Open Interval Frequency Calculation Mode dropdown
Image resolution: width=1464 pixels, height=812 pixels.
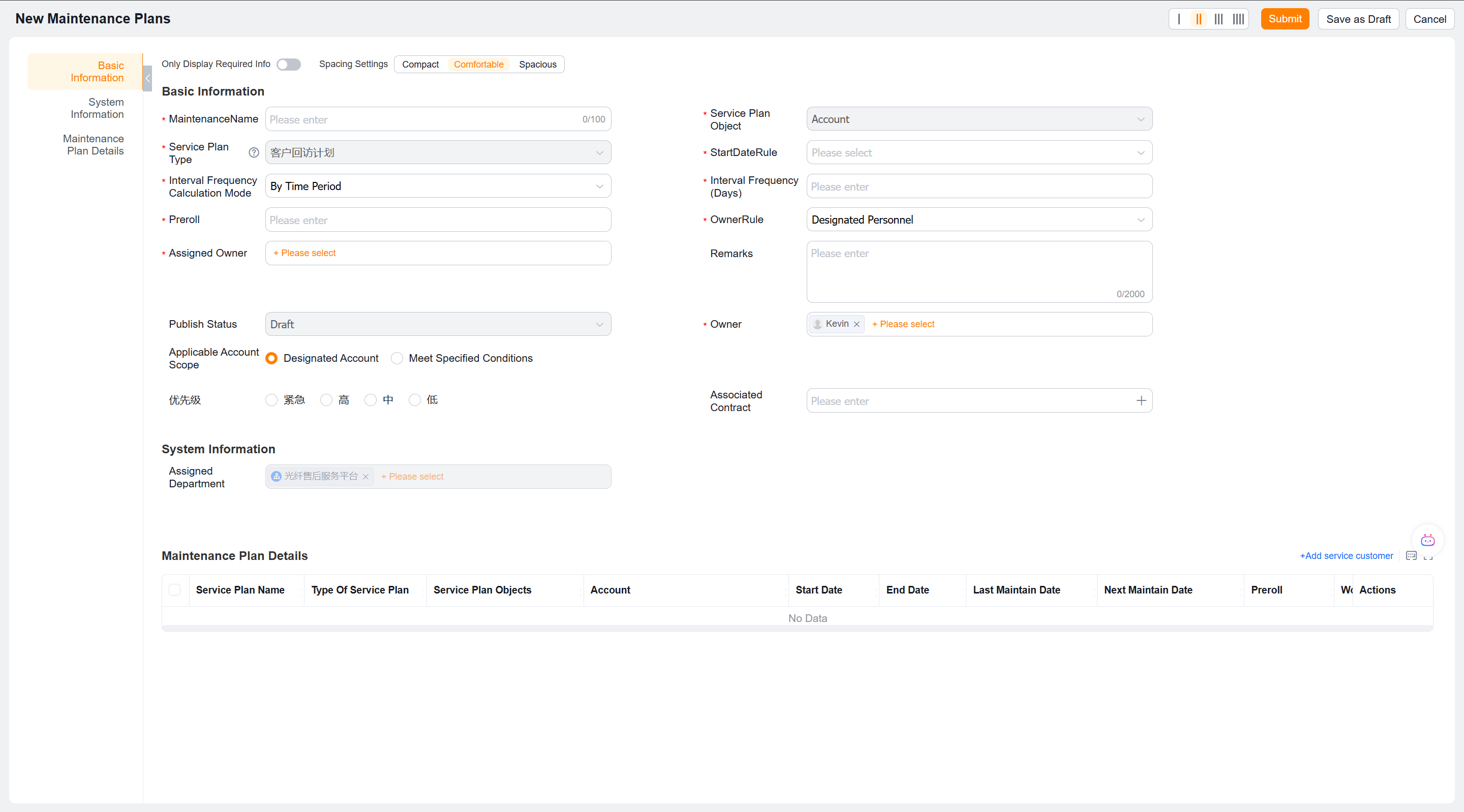[438, 186]
